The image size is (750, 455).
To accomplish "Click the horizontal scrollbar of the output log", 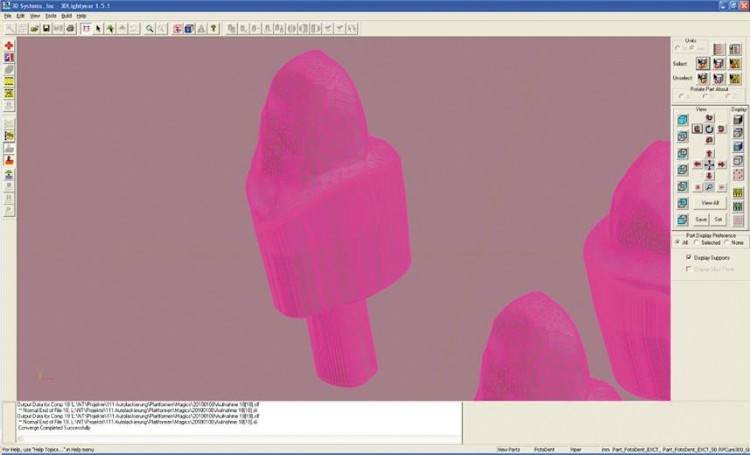I will pos(239,438).
